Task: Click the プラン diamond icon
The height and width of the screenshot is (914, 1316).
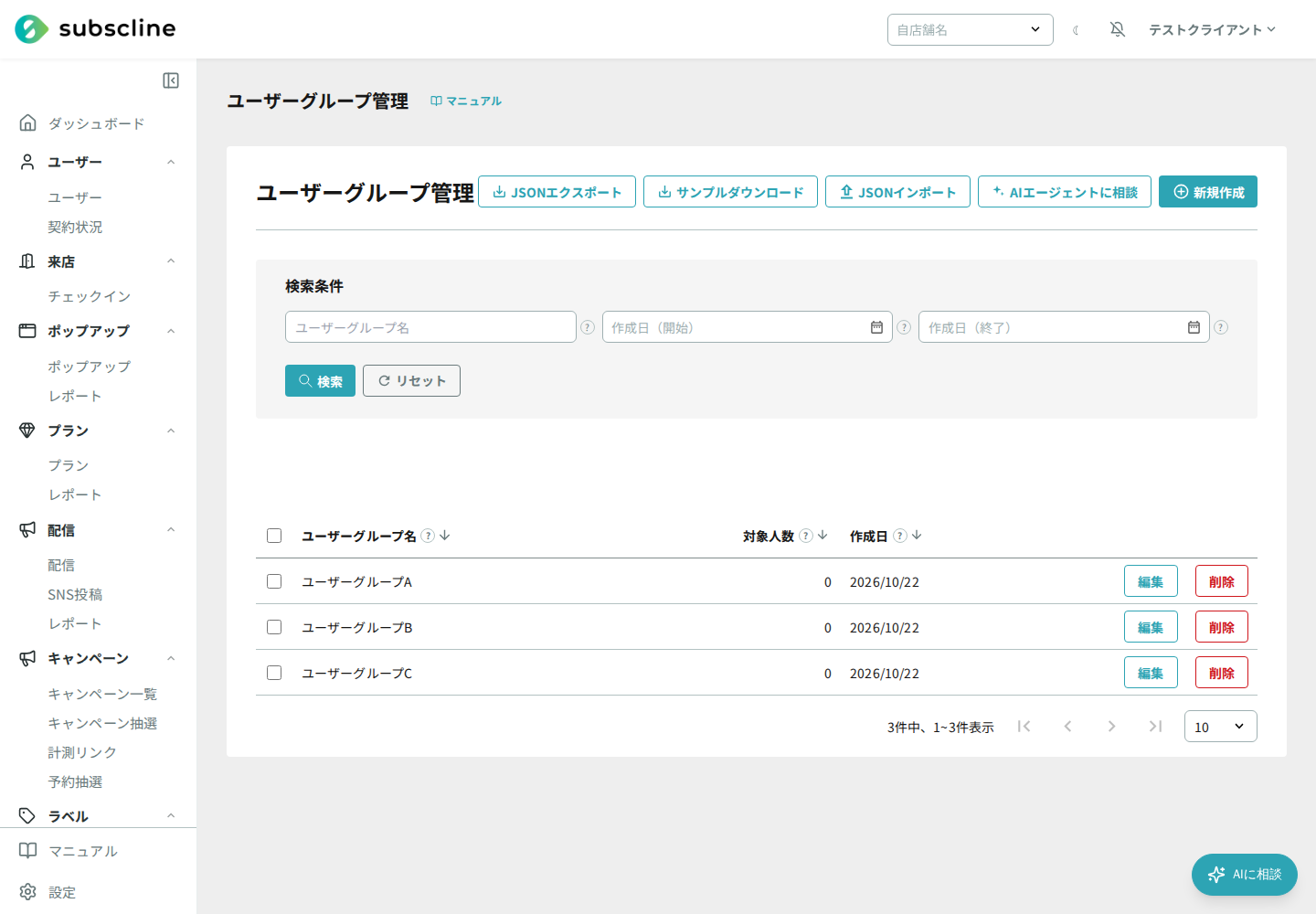Action: click(27, 430)
